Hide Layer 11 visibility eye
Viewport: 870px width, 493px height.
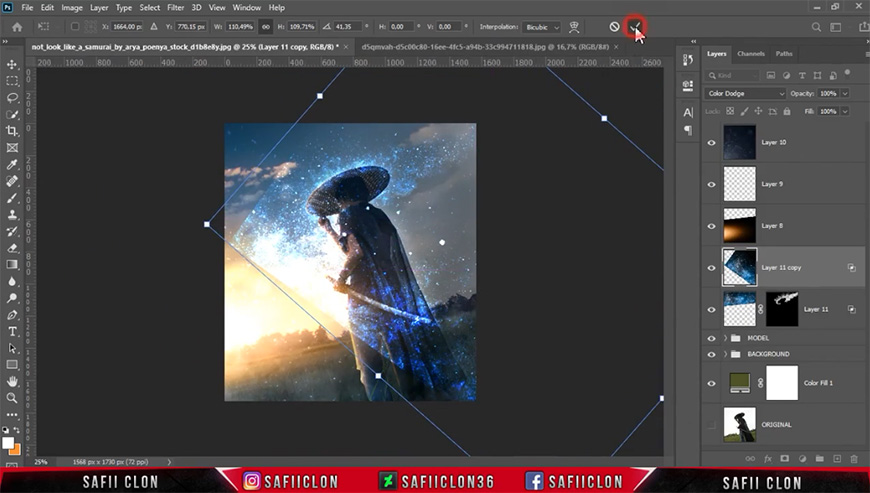point(711,309)
